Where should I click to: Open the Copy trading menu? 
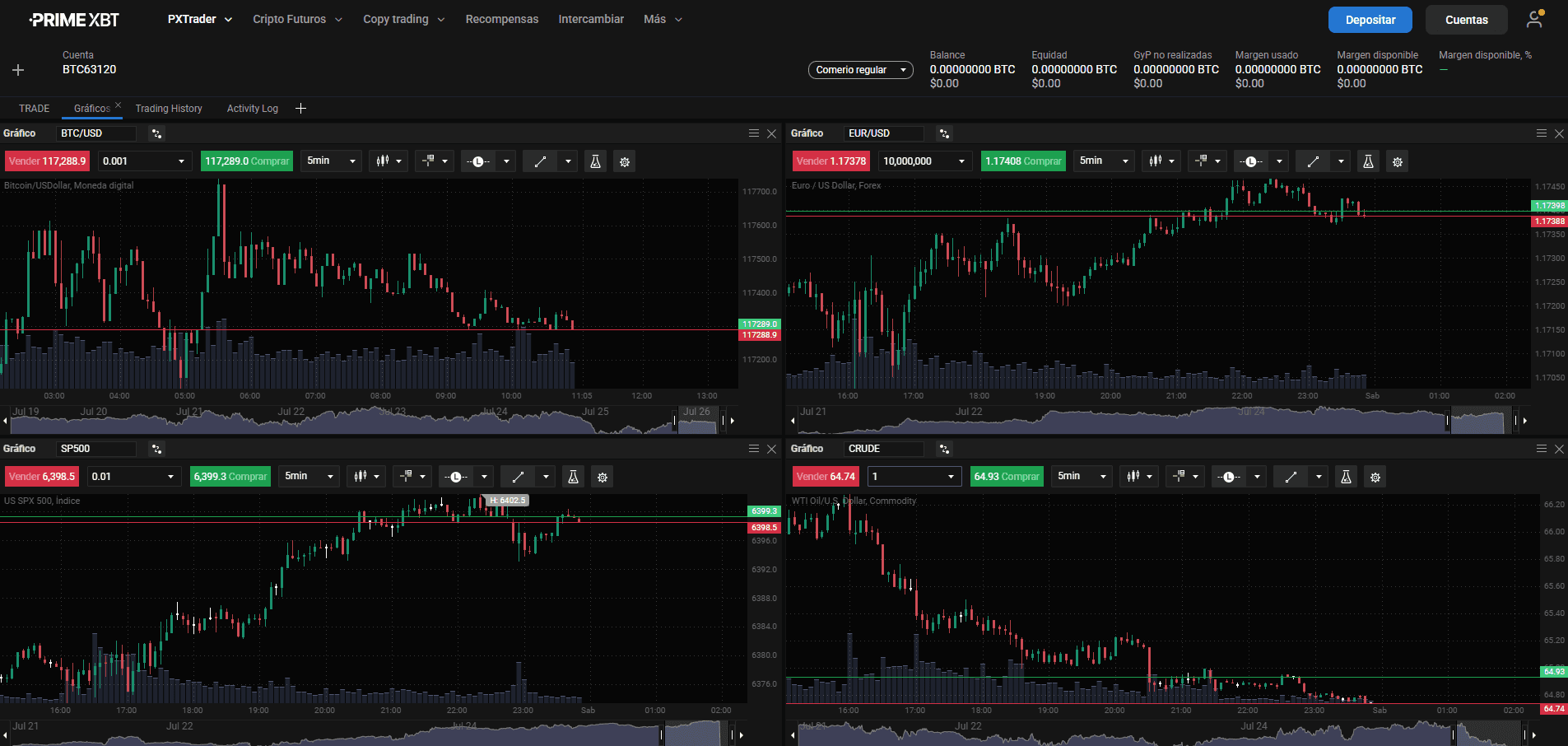404,19
